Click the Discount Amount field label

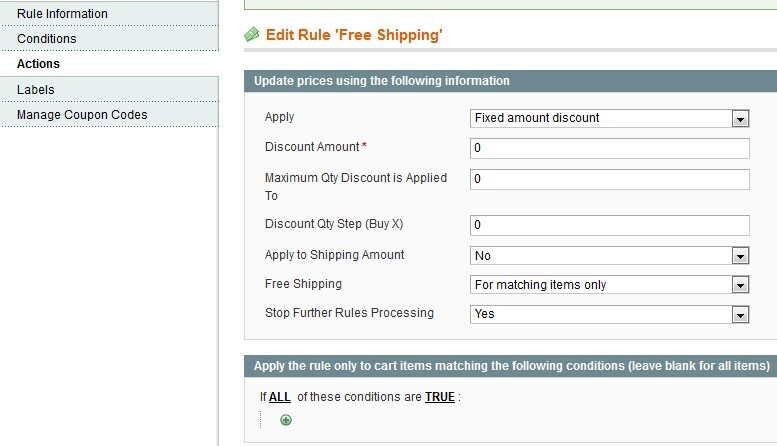click(312, 148)
